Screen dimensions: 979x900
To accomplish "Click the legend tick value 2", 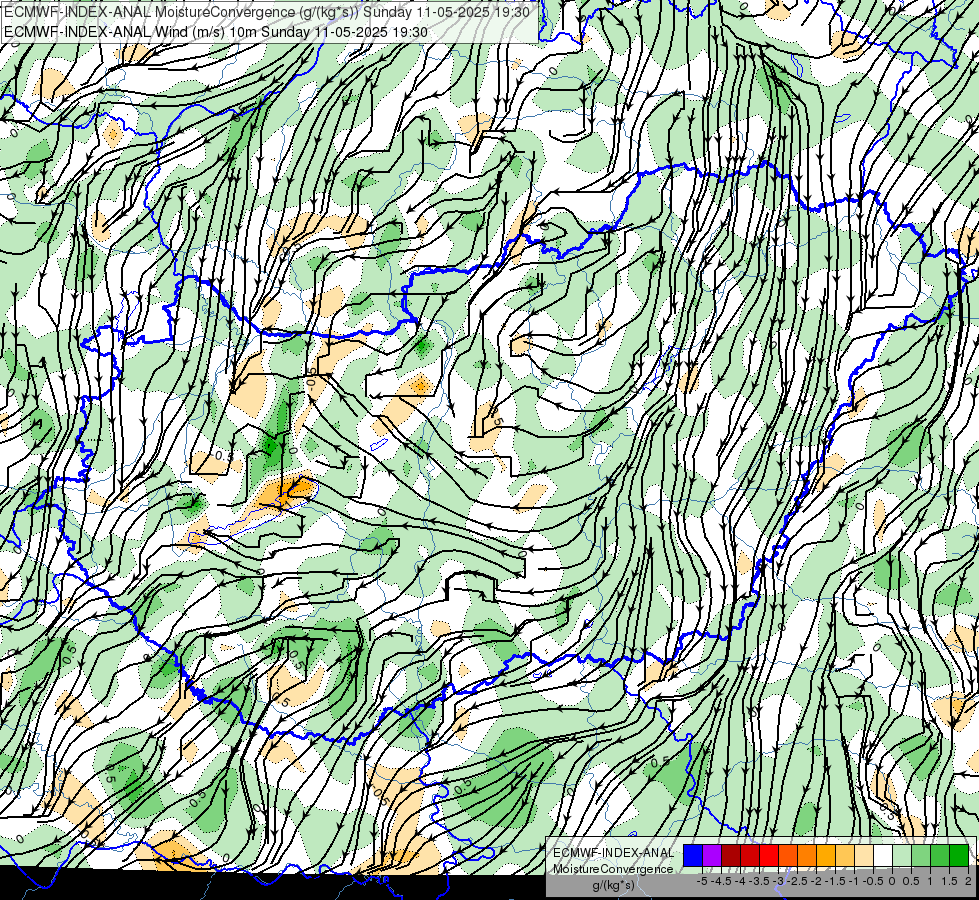I will click(x=968, y=881).
